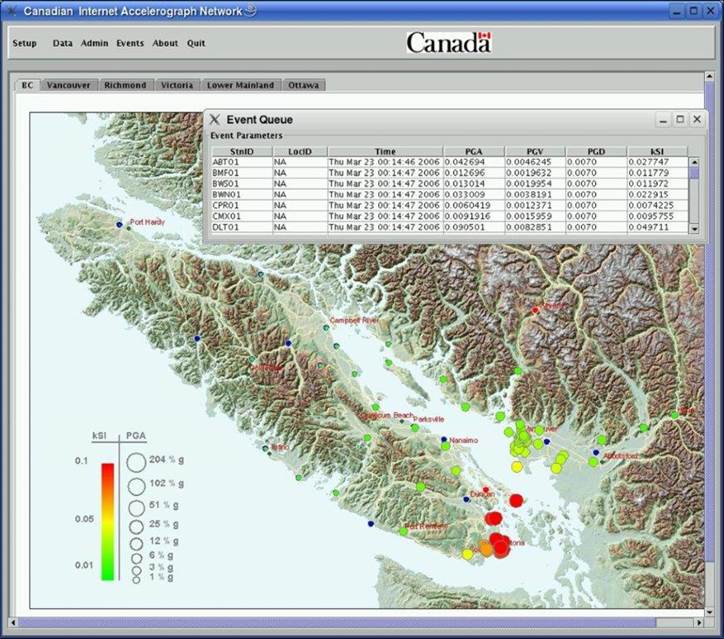Click the main window title bar app icon

click(11, 11)
